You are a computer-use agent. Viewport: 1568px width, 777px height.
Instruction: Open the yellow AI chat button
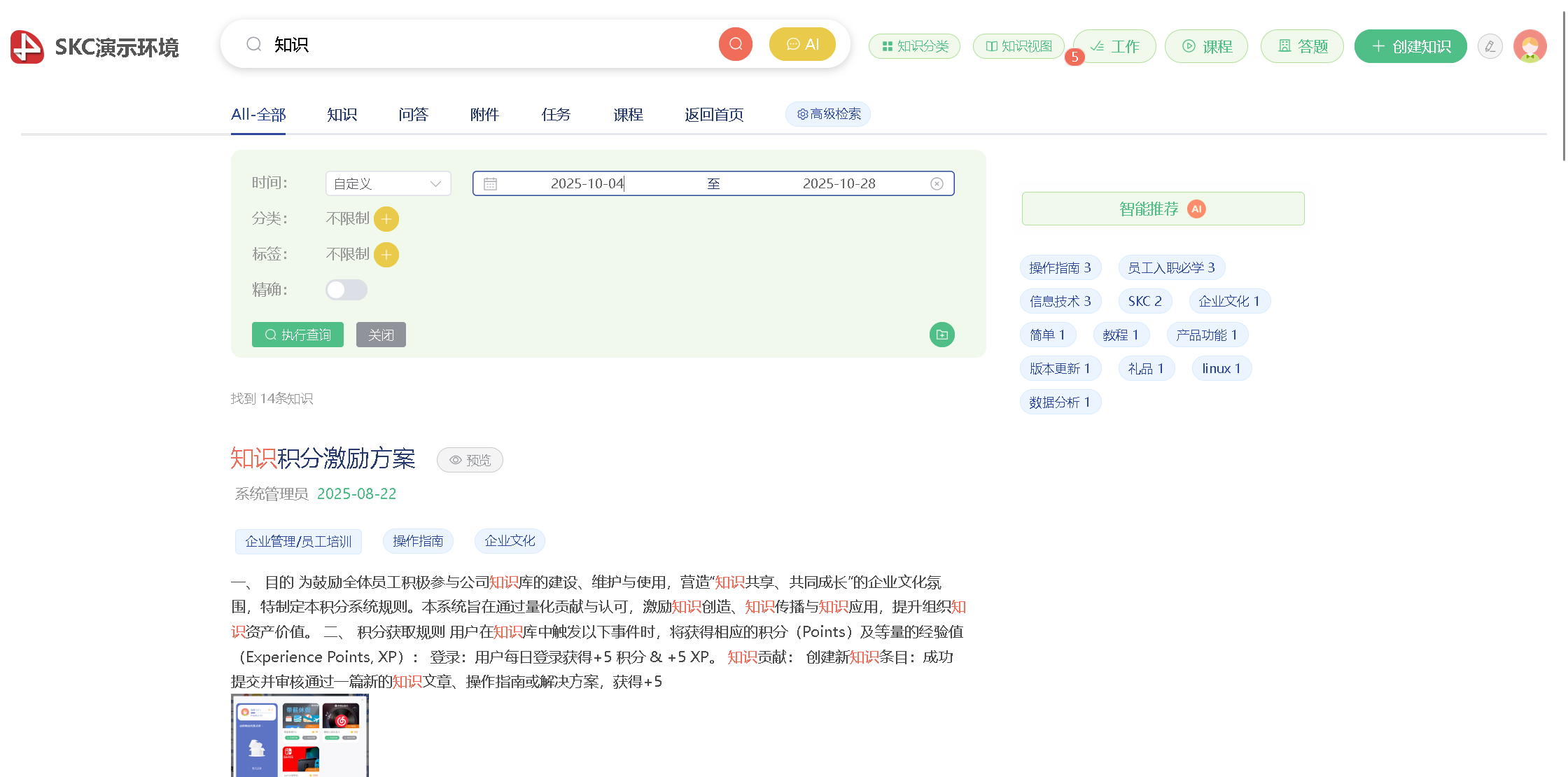point(802,44)
